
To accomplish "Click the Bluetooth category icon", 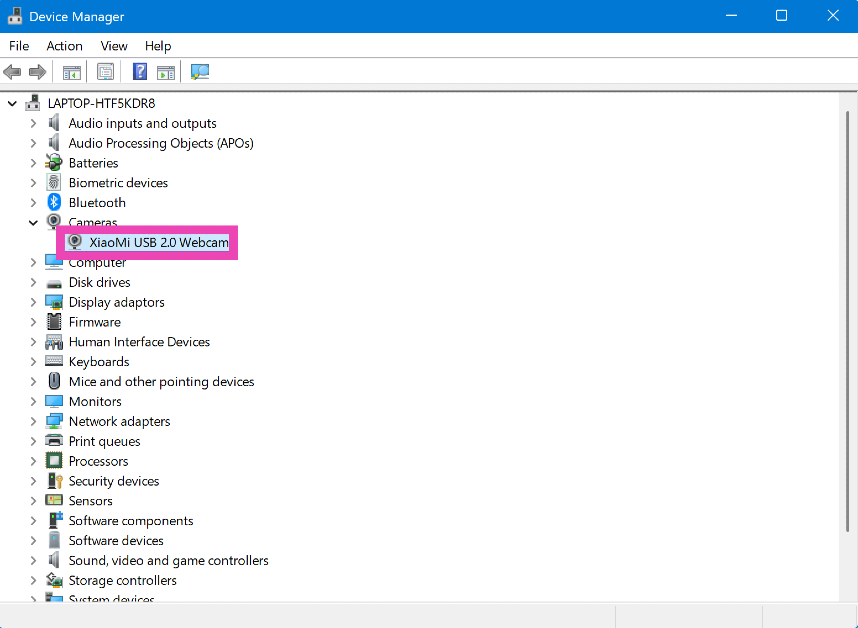I will (55, 203).
